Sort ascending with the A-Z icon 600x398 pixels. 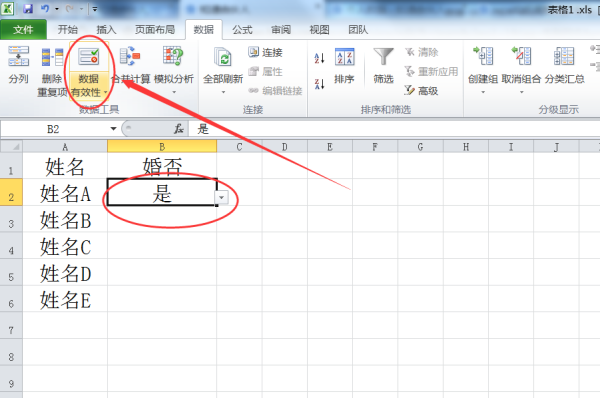pyautogui.click(x=319, y=58)
